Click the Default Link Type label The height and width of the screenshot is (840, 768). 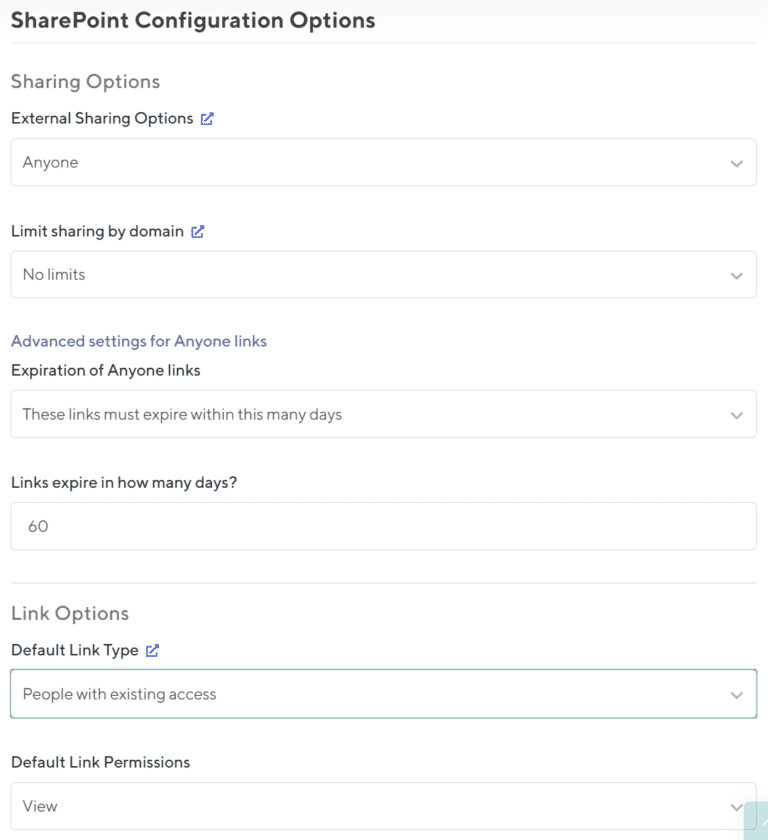(x=75, y=650)
